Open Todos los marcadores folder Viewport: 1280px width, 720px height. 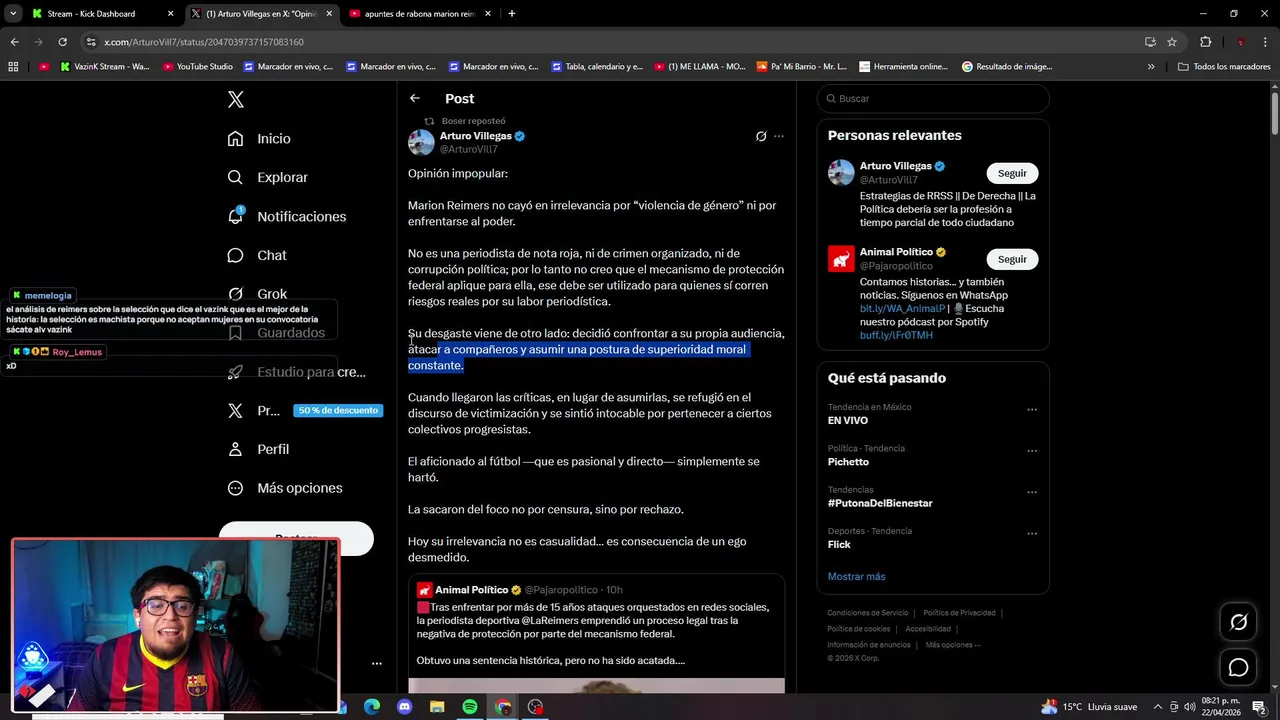(1224, 66)
